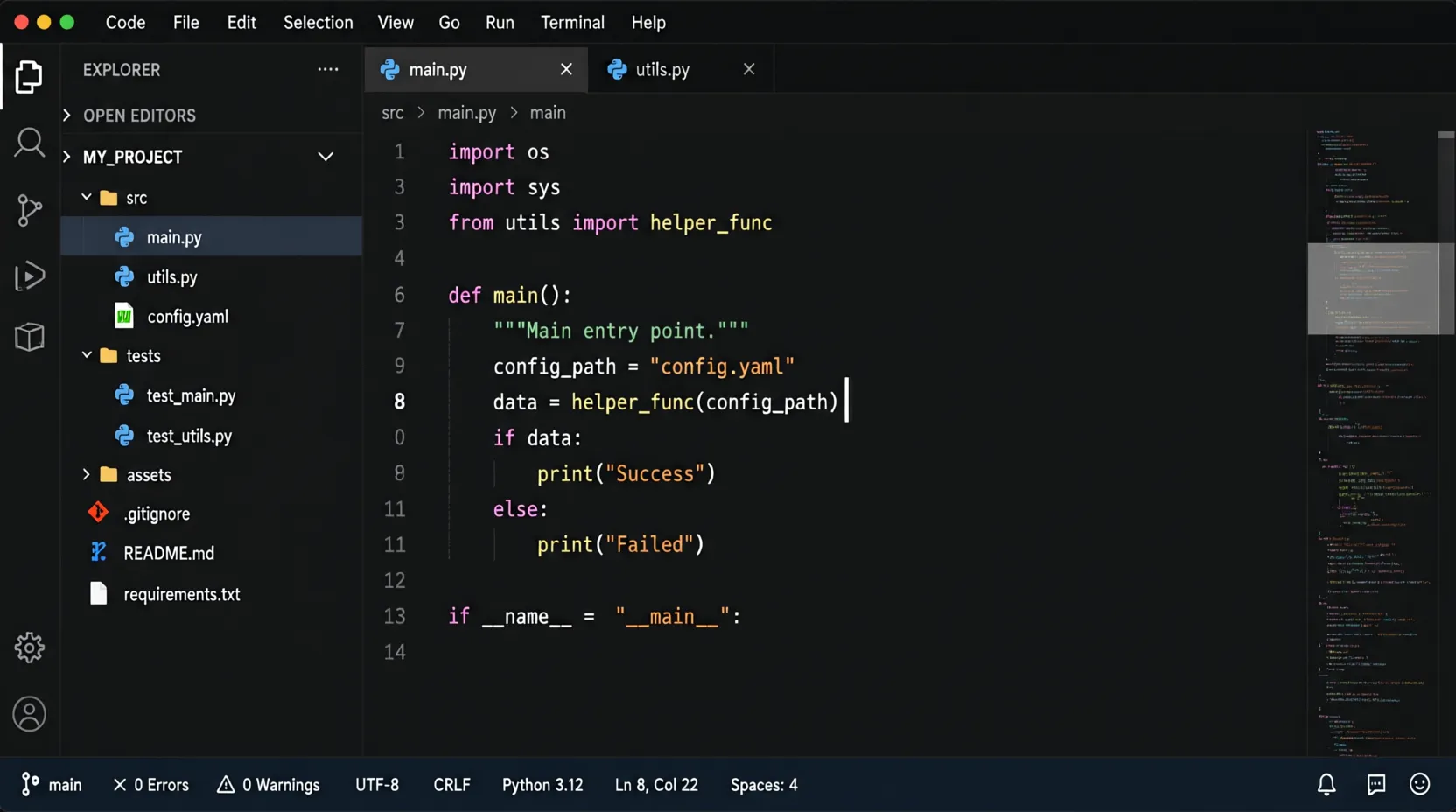
Task: Click the config.yaml file icon
Action: (x=124, y=316)
